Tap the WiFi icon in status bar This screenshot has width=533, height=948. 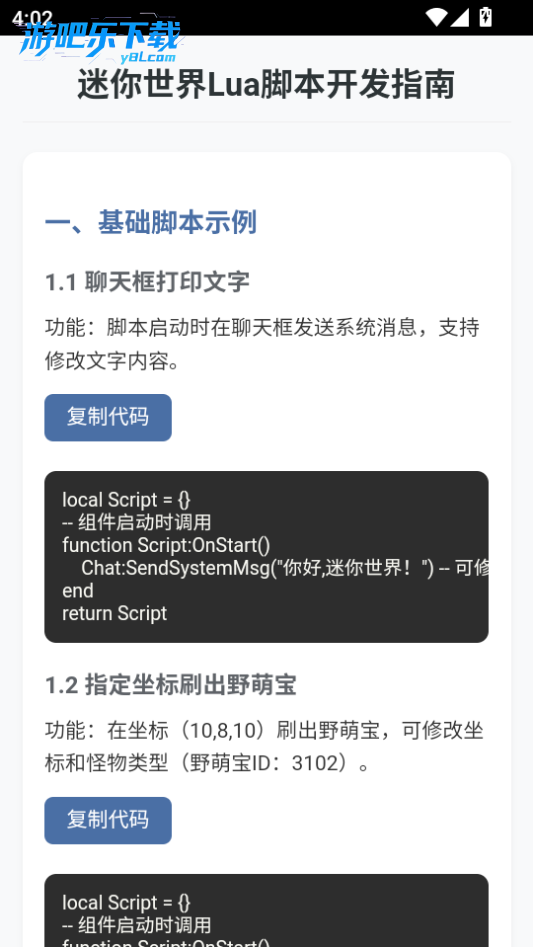(x=435, y=17)
